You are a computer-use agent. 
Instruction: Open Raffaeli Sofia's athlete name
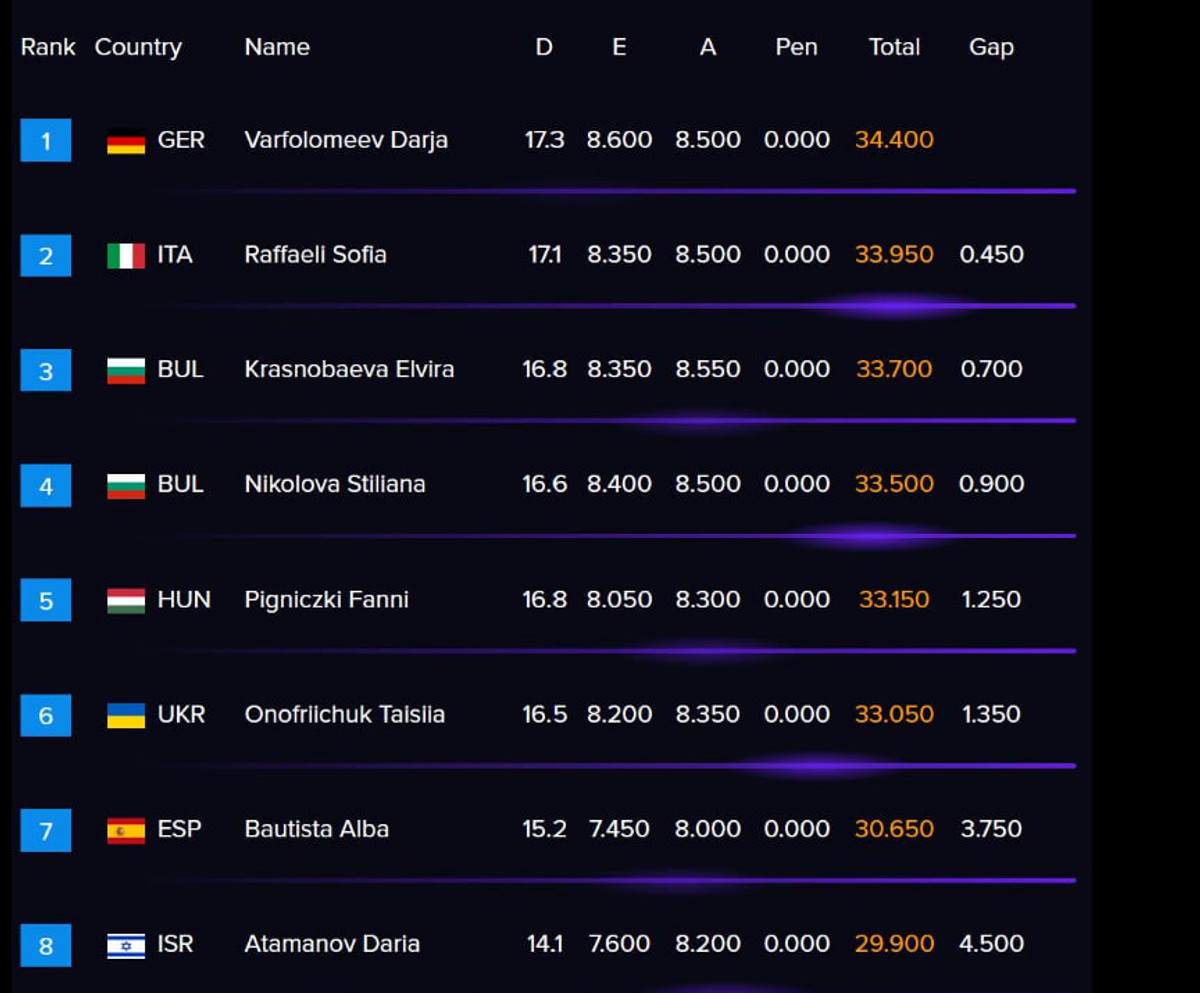(x=315, y=255)
